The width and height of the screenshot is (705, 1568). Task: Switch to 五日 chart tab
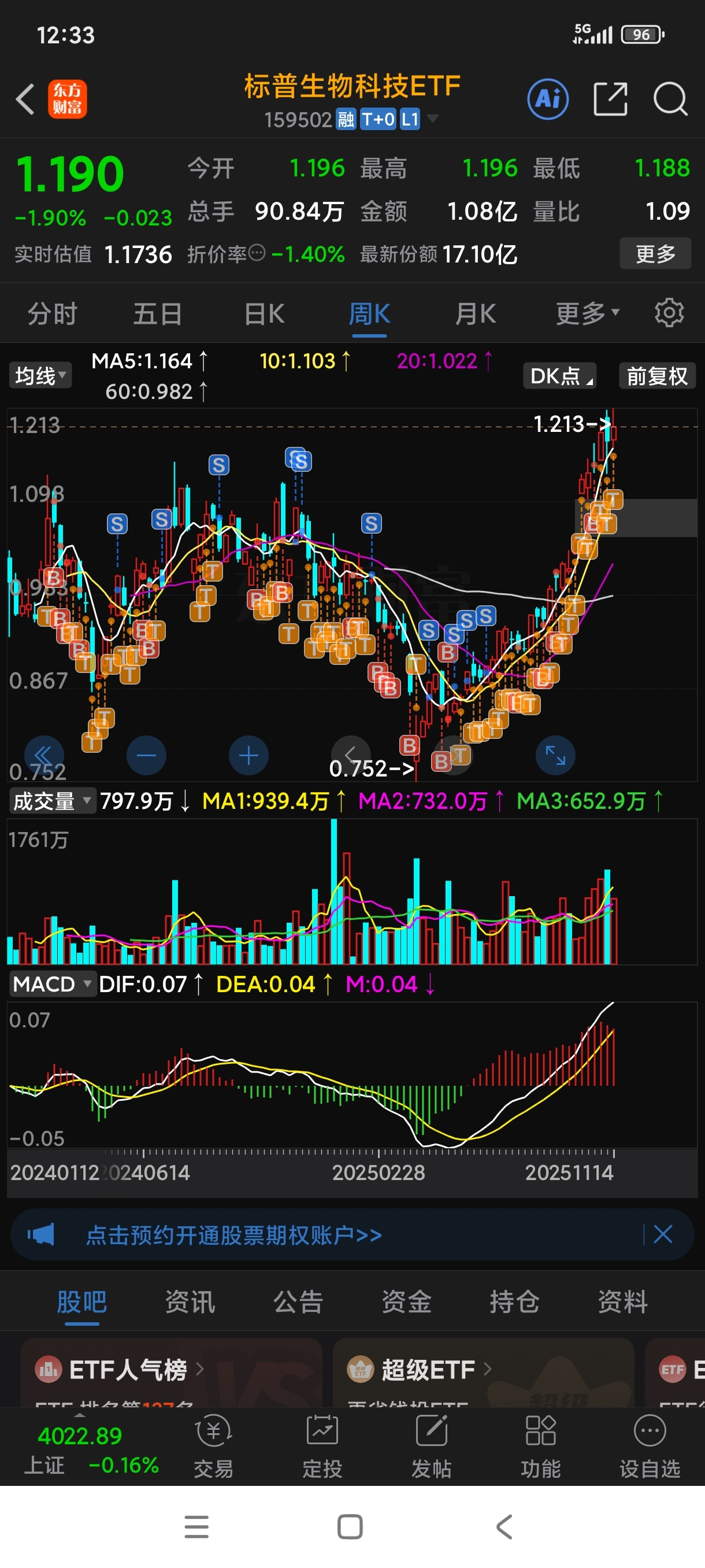158,313
